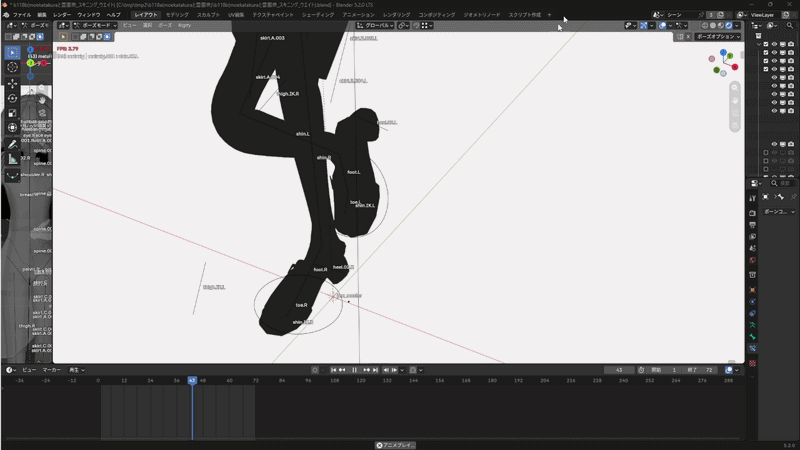Open the timeline マーカー menu
The height and width of the screenshot is (450, 800).
click(x=52, y=370)
